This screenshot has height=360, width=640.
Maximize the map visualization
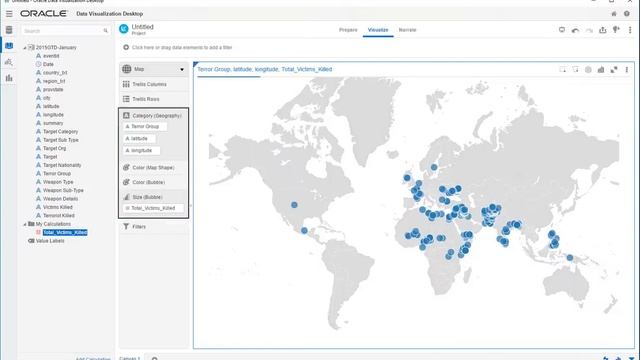(613, 70)
